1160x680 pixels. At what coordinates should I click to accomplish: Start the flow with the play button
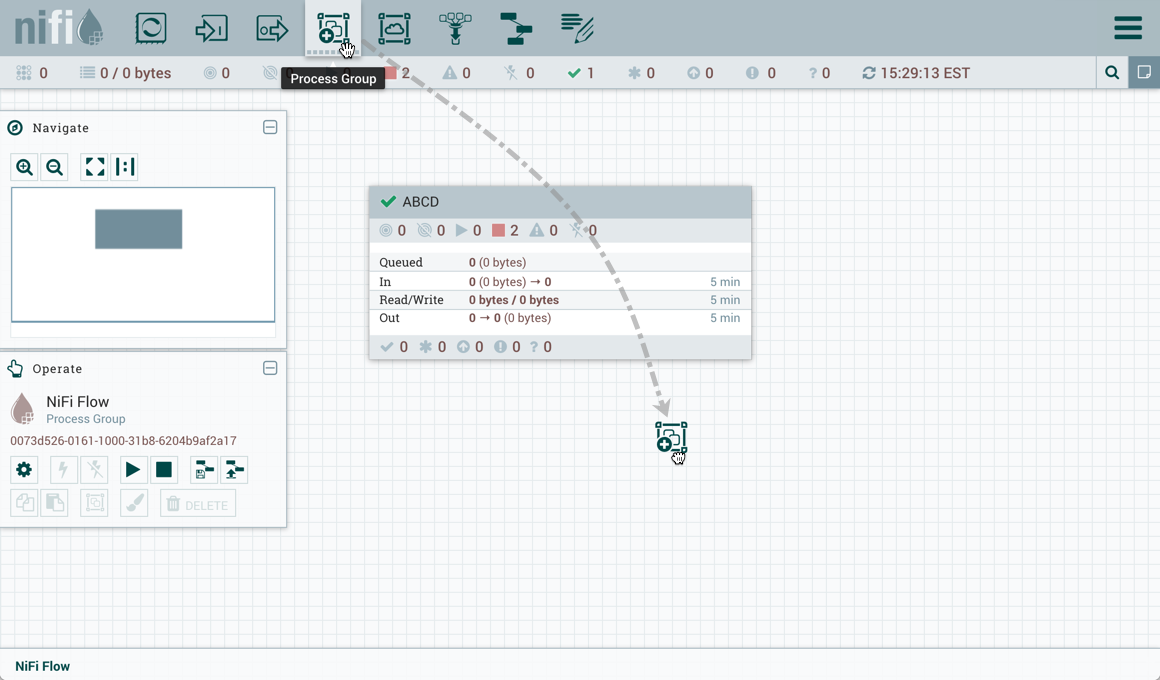(132, 470)
